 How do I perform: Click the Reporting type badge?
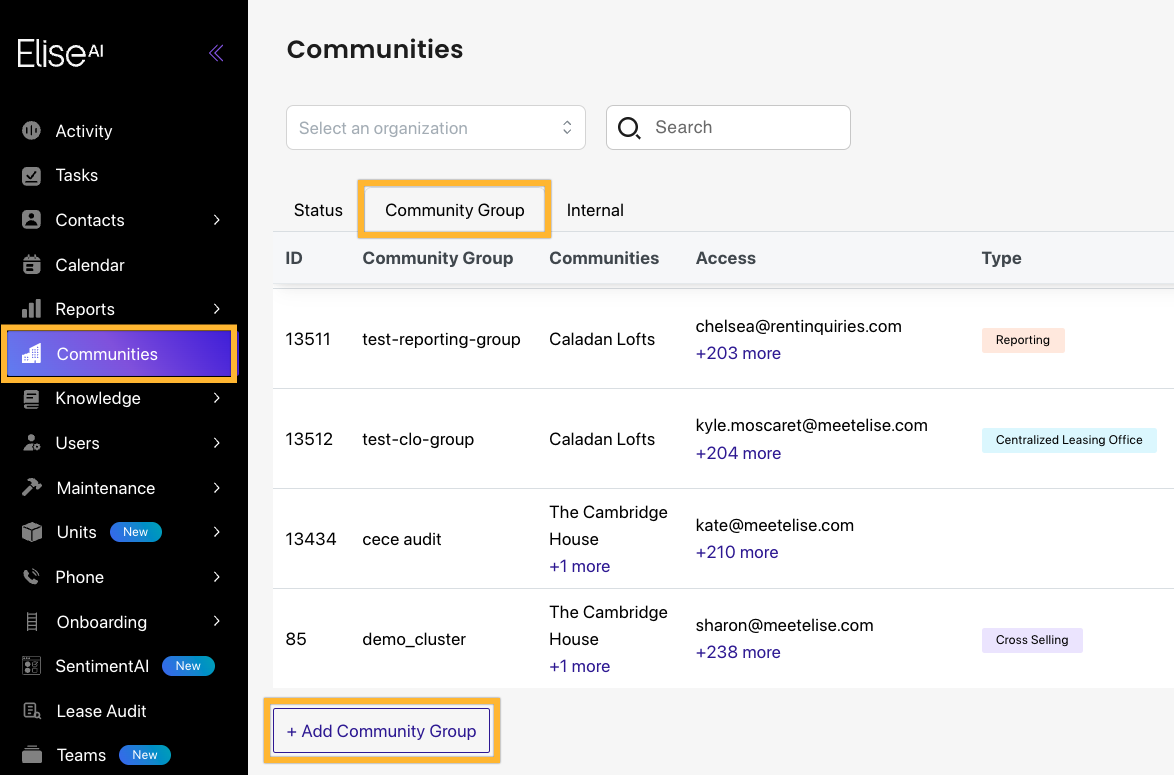[1023, 340]
